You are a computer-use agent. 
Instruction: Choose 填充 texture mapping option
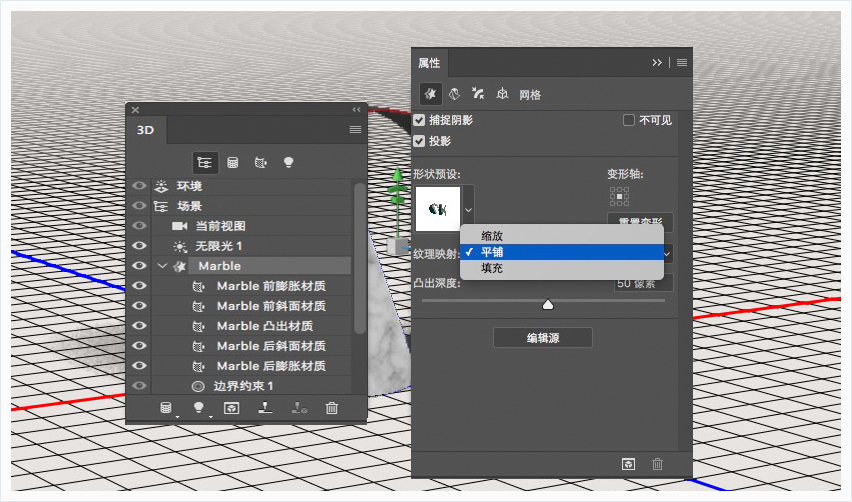(562, 268)
